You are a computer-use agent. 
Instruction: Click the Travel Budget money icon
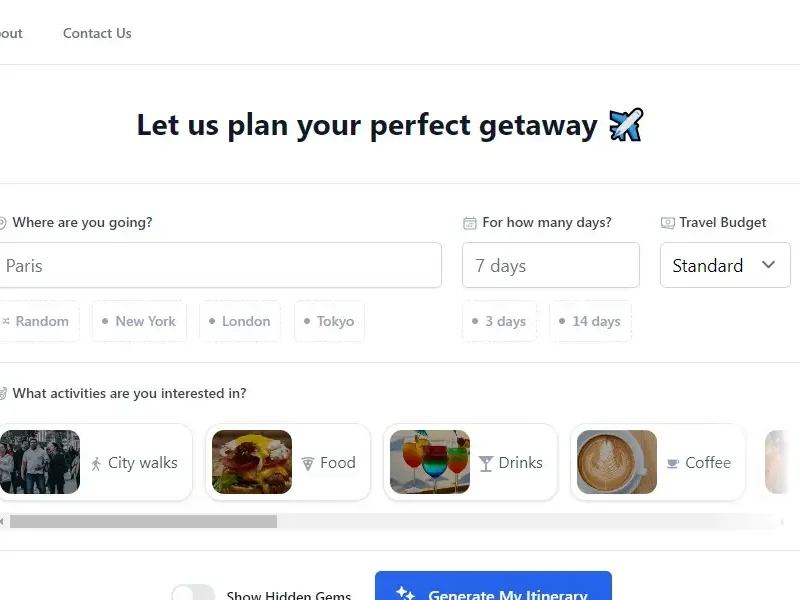[x=667, y=223]
